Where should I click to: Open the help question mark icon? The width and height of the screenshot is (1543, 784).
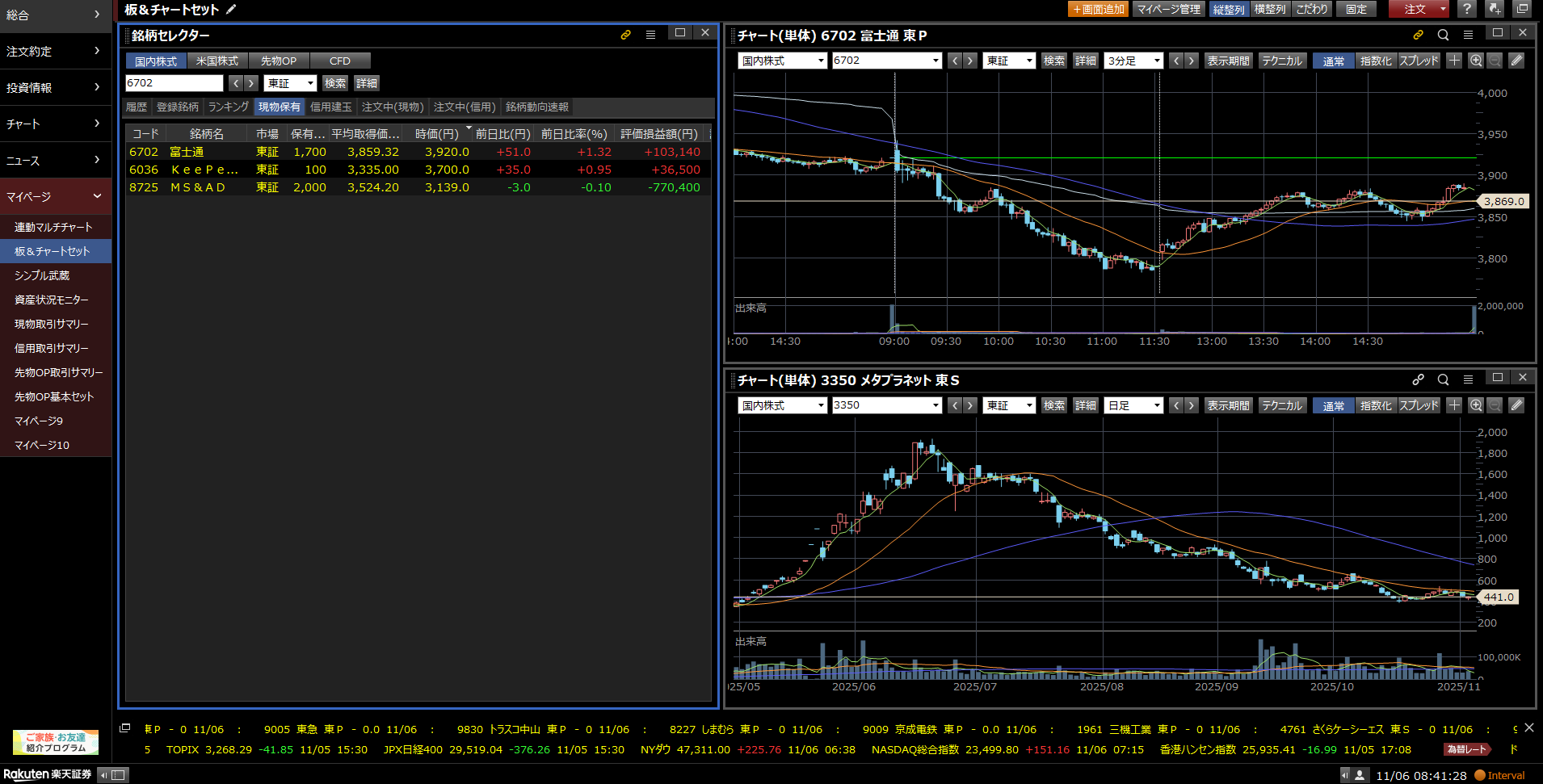tap(1467, 9)
